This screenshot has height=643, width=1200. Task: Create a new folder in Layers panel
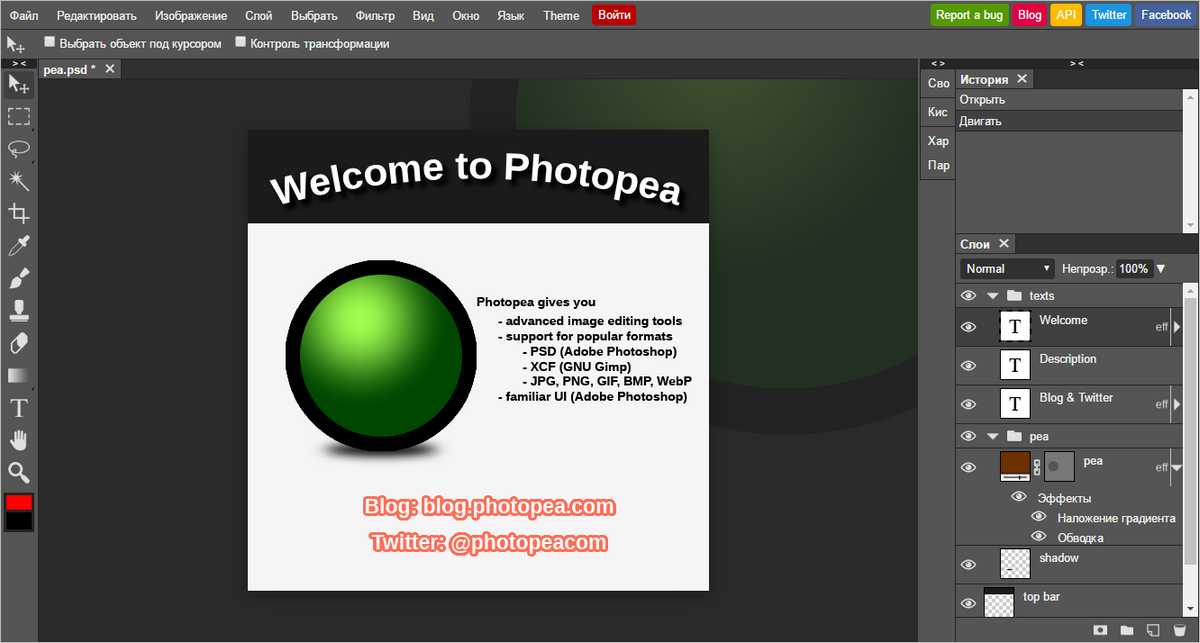click(1127, 630)
